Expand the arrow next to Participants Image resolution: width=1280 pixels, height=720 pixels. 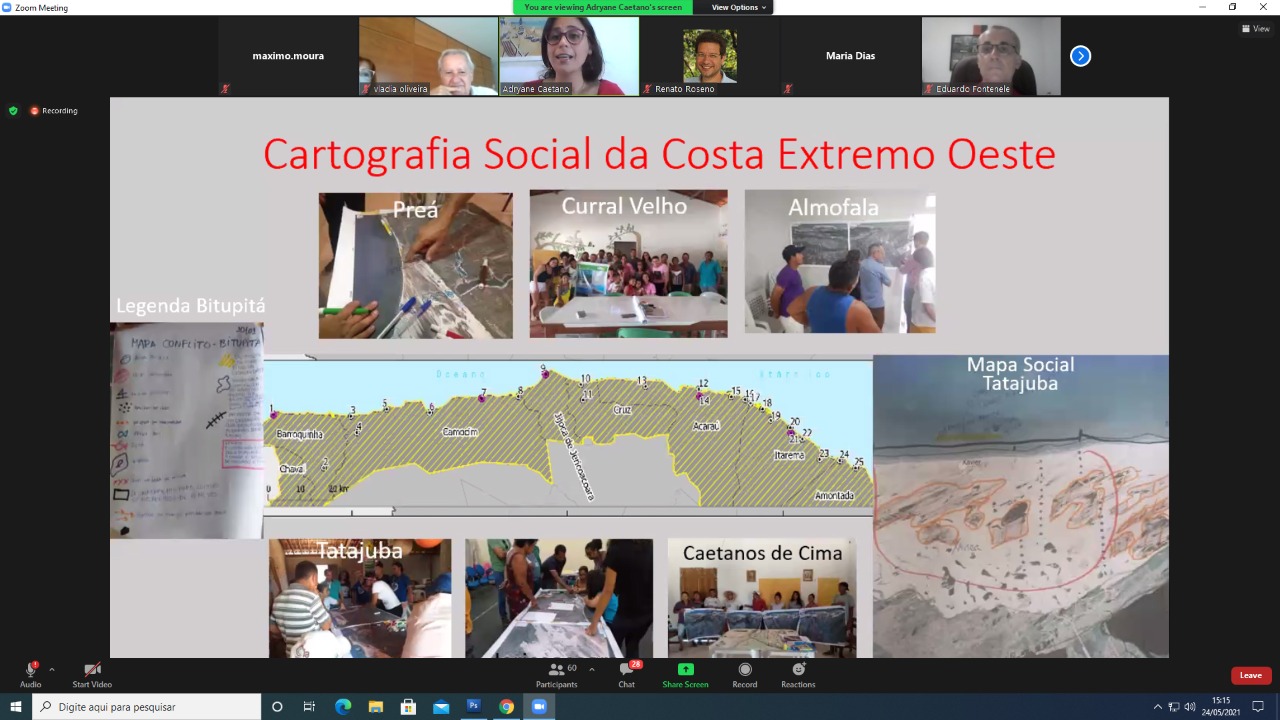tap(592, 669)
